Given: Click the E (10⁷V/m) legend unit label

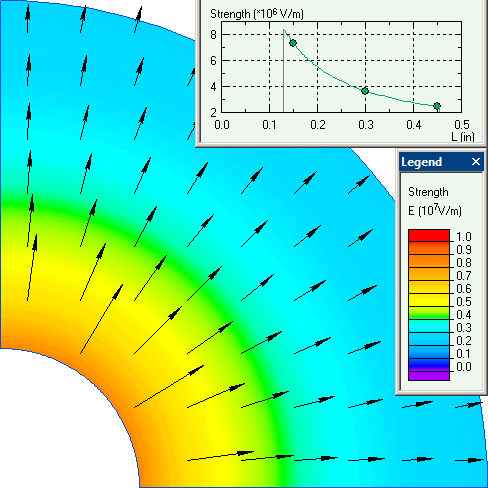Looking at the screenshot, I should (x=435, y=210).
